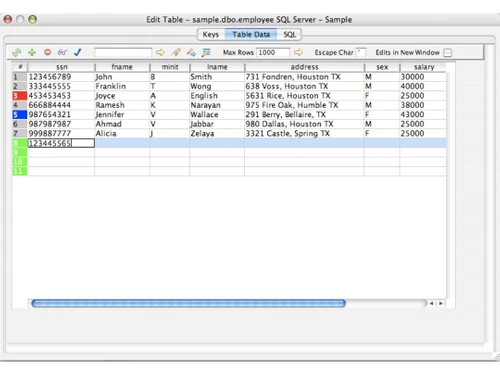
Task: Click cell with ssn 123456789
Action: pos(61,77)
